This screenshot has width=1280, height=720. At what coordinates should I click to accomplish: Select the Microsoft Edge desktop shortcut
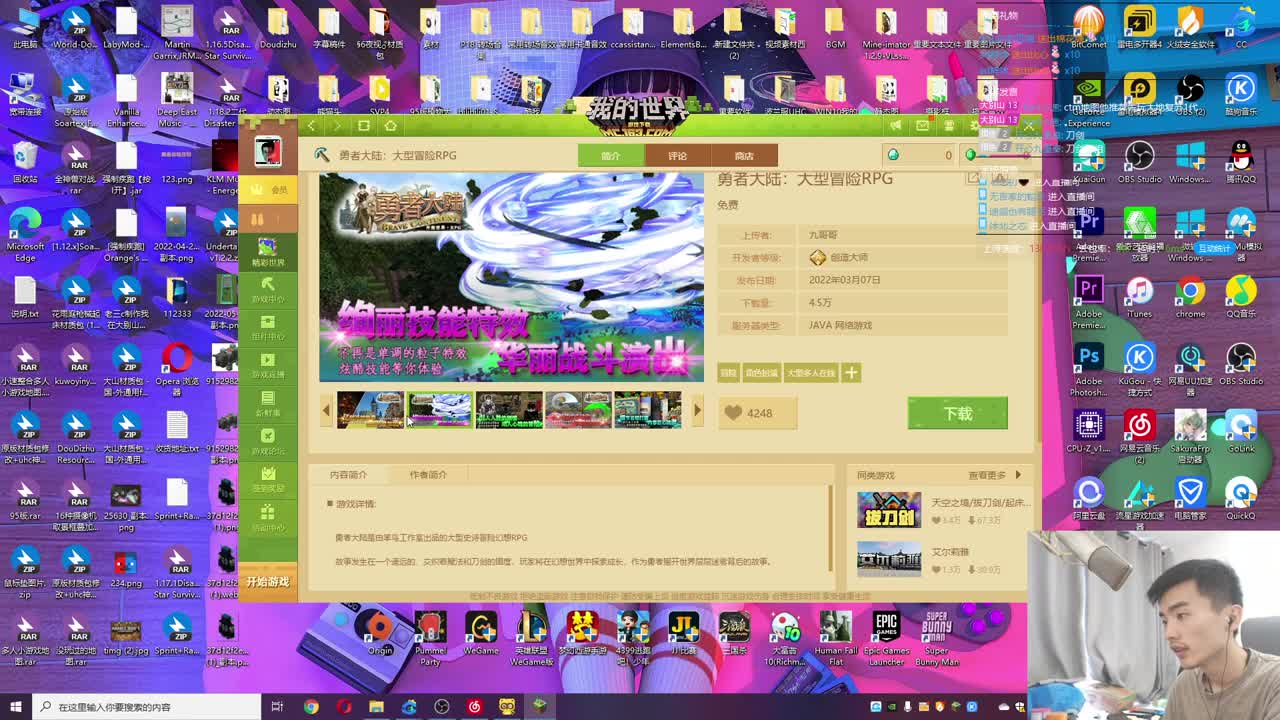tap(25, 236)
